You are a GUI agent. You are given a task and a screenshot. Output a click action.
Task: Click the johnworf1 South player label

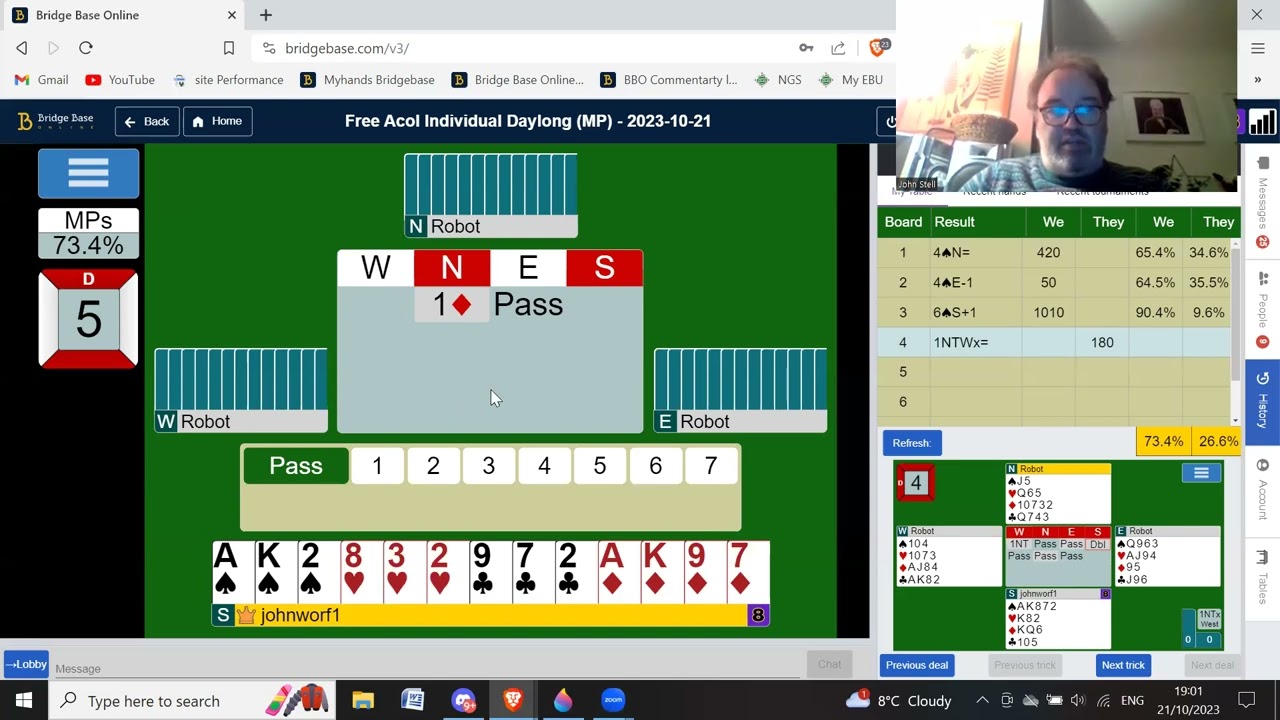(490, 616)
